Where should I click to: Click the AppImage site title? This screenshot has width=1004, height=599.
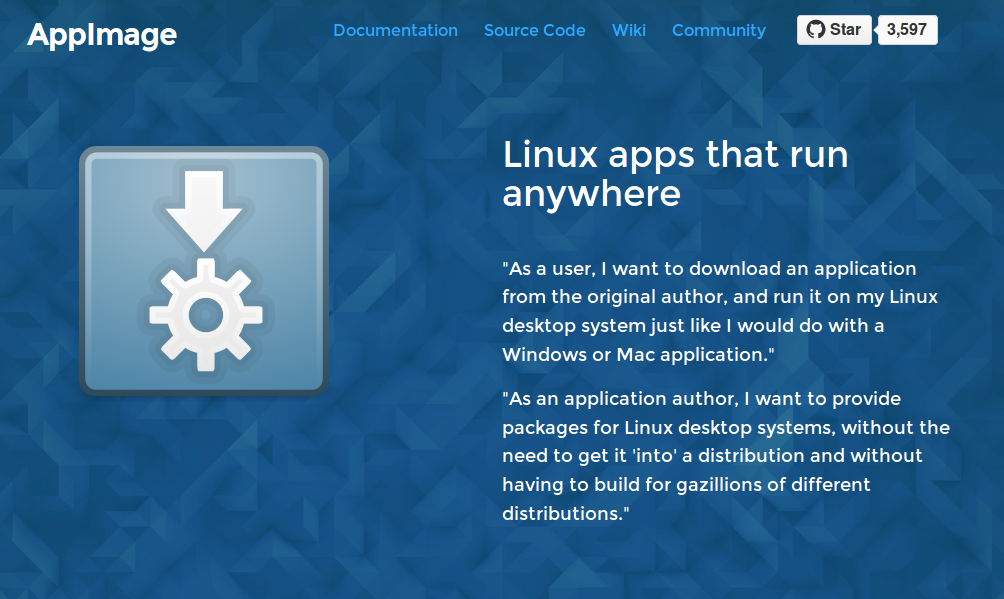coord(102,35)
